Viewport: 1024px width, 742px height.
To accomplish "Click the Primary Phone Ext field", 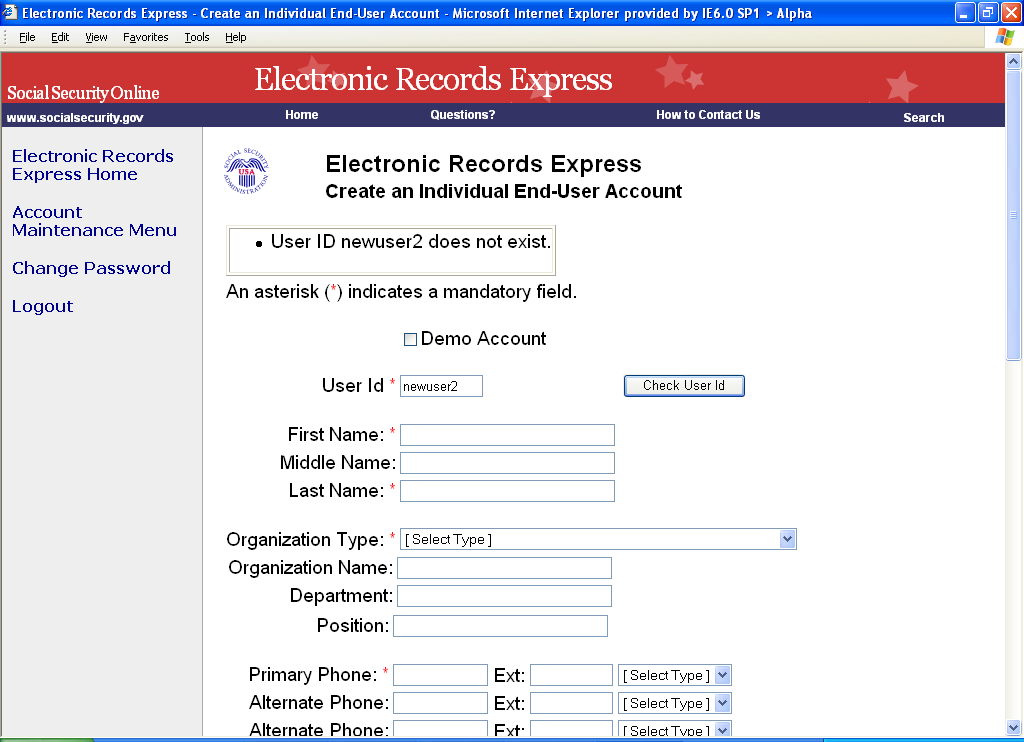I will [571, 675].
